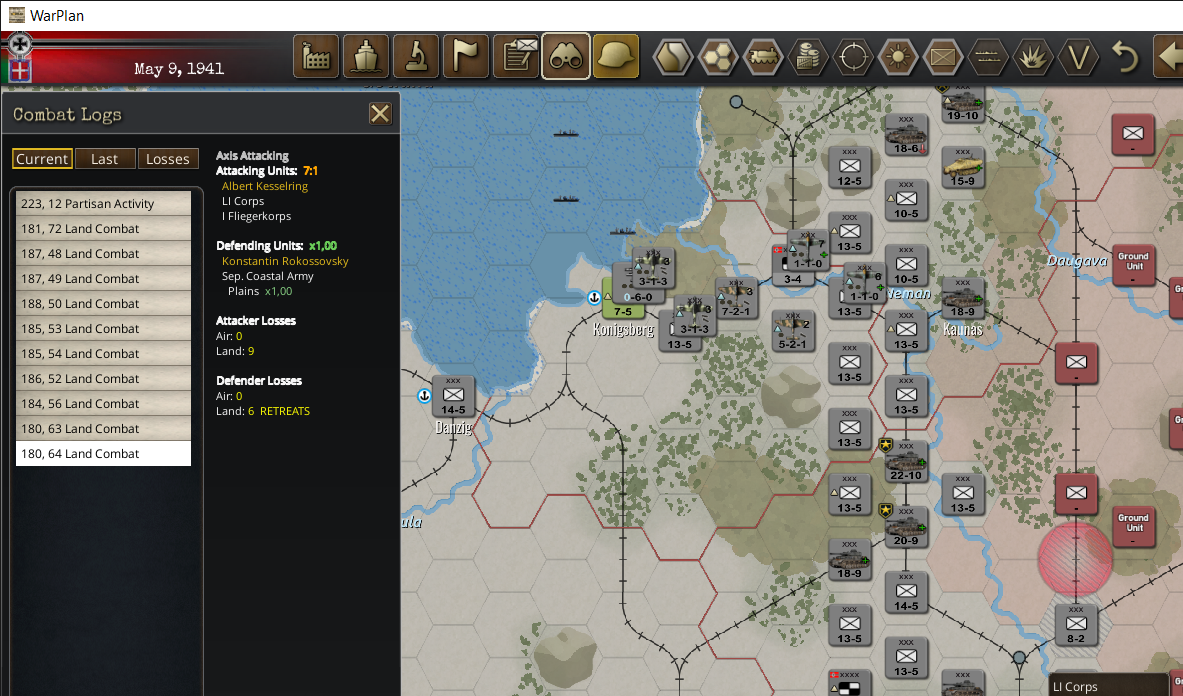Select the 5-2-1 air unit
Viewport: 1183px width, 696px height.
point(793,331)
